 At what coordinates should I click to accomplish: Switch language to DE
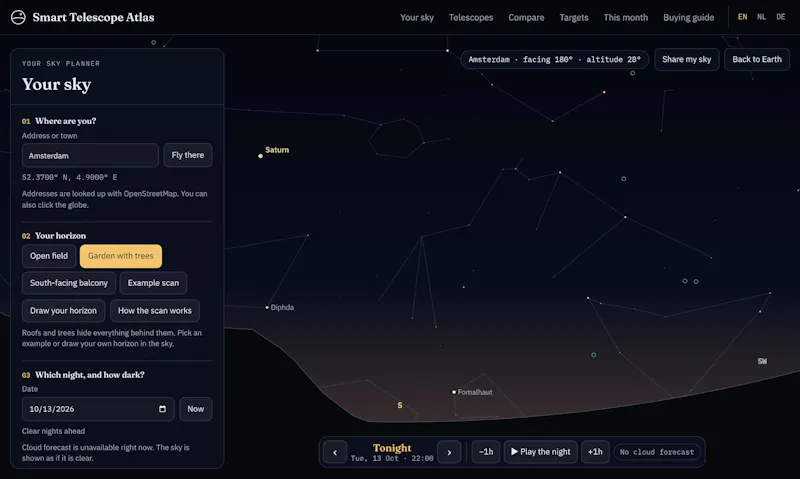781,17
